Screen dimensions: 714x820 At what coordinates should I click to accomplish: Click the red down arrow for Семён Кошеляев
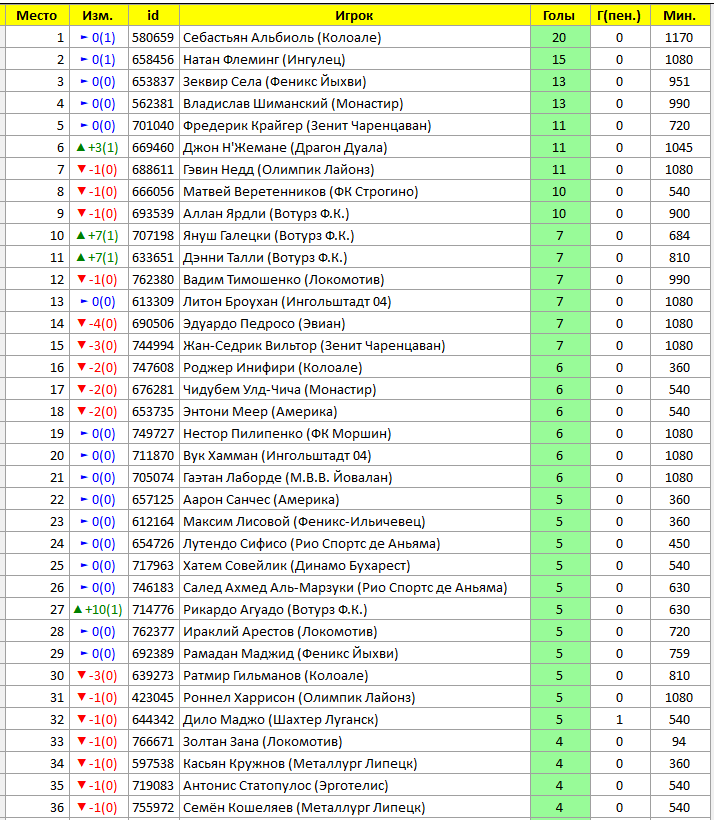(x=81, y=807)
